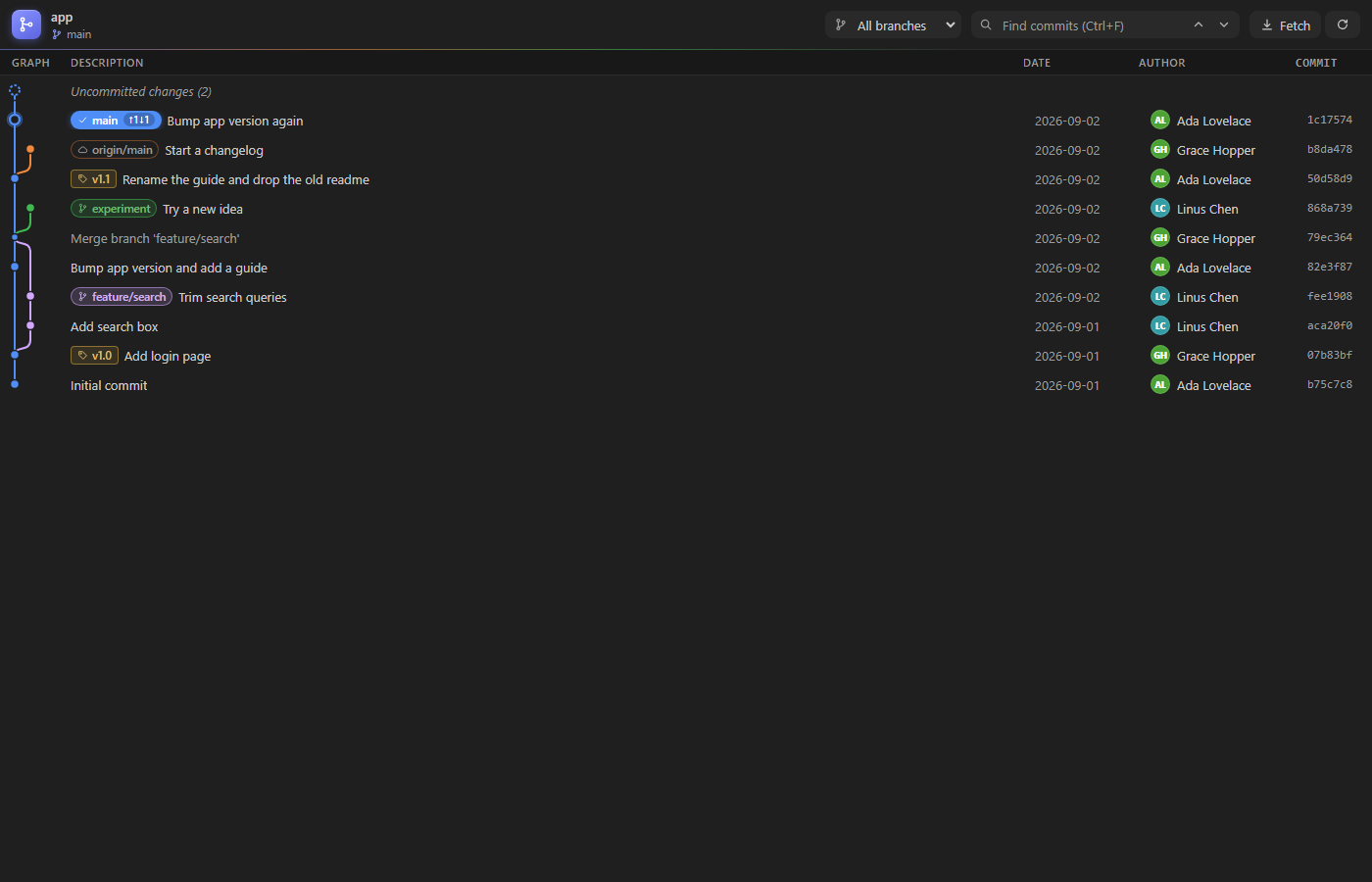1372x882 pixels.
Task: Select commit 'Try a new idea'
Action: 686,209
